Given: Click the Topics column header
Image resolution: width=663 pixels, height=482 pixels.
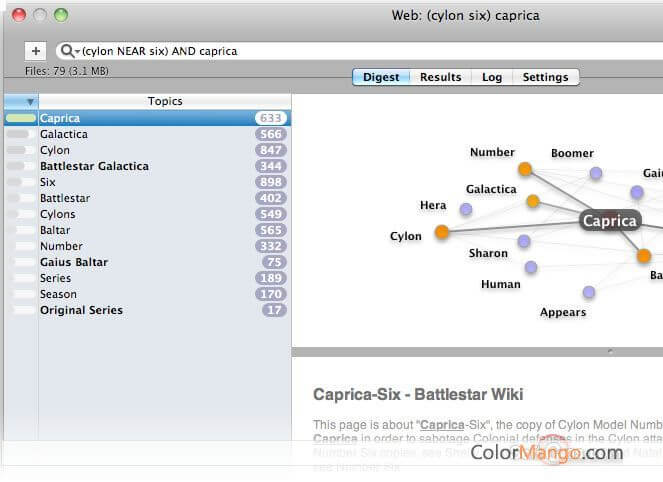Looking at the screenshot, I should point(165,101).
